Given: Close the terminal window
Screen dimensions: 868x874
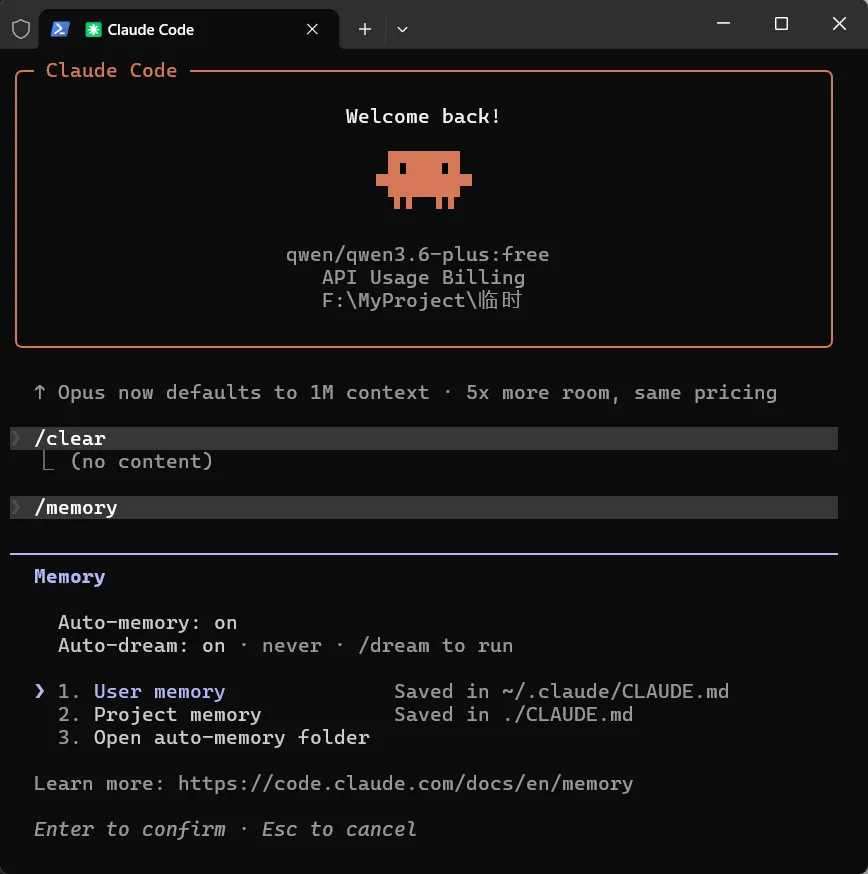Looking at the screenshot, I should pos(839,23).
